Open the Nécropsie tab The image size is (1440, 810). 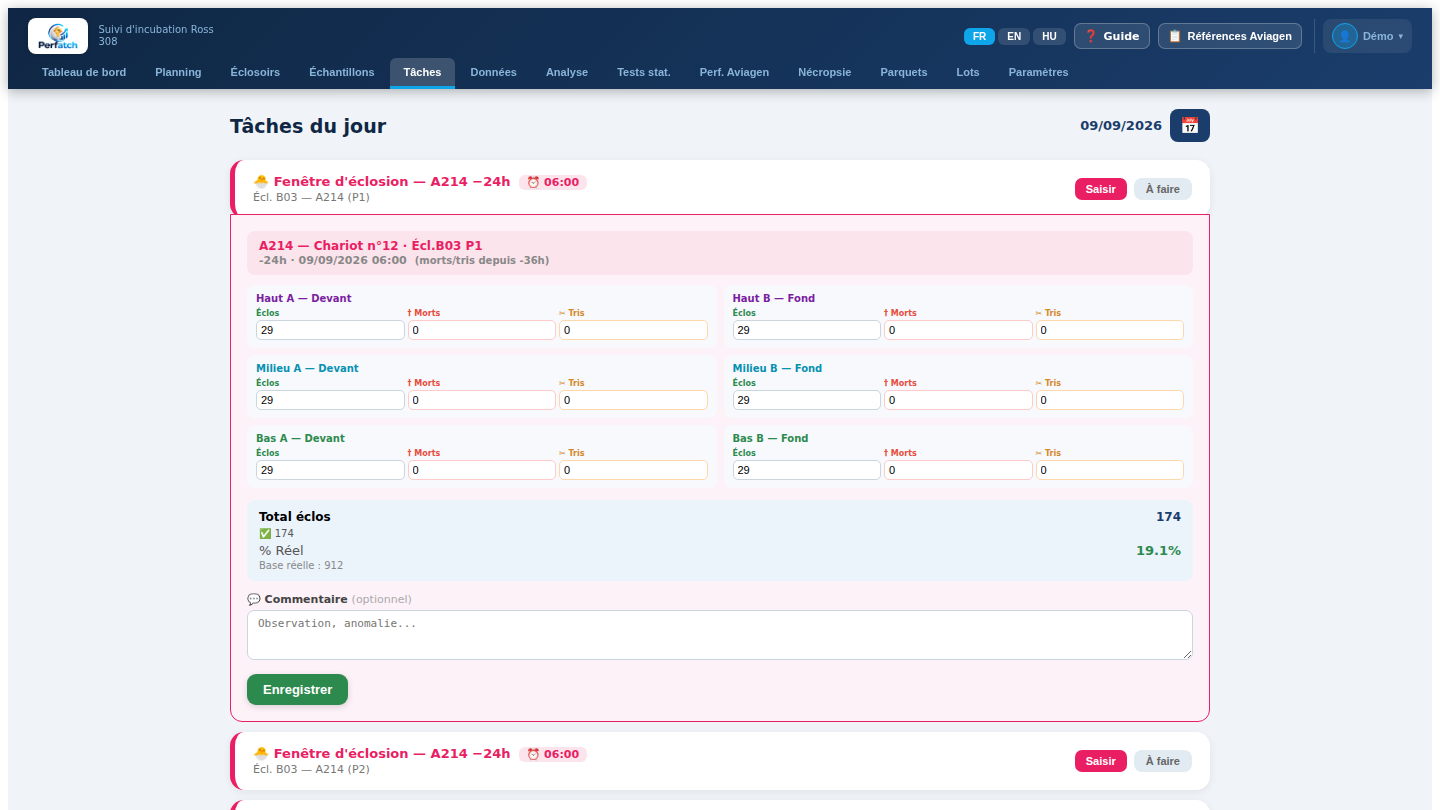[x=825, y=72]
